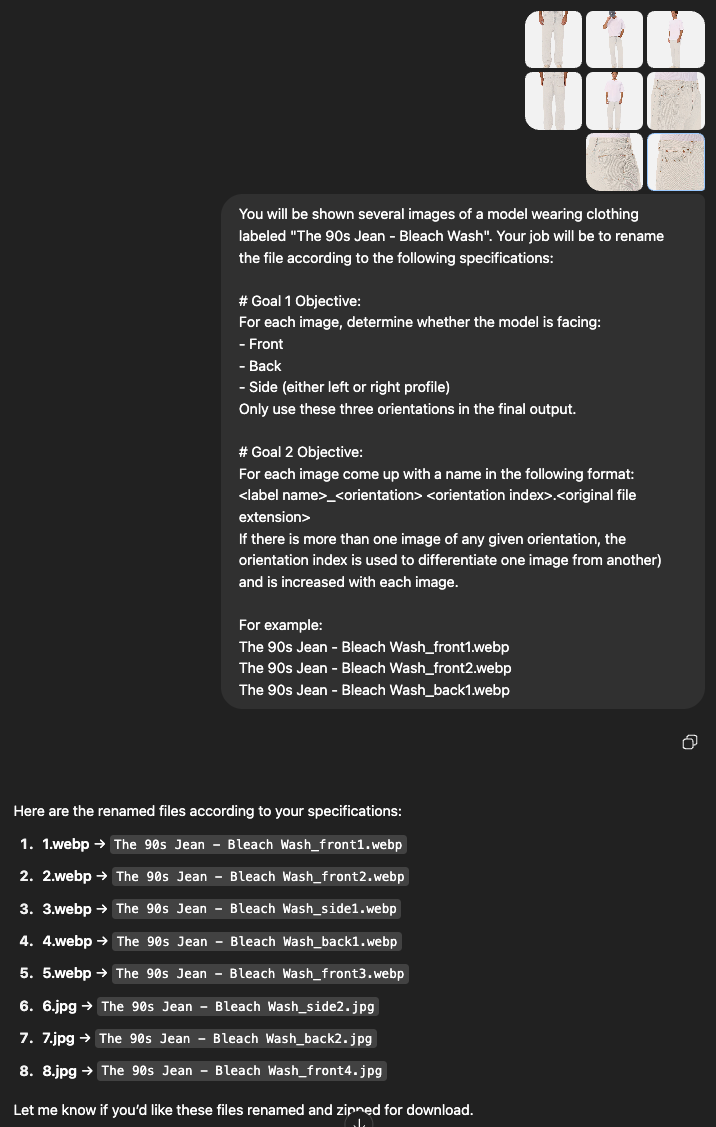Click the user prompt message bubble
Image resolution: width=716 pixels, height=1127 pixels.
[463, 451]
